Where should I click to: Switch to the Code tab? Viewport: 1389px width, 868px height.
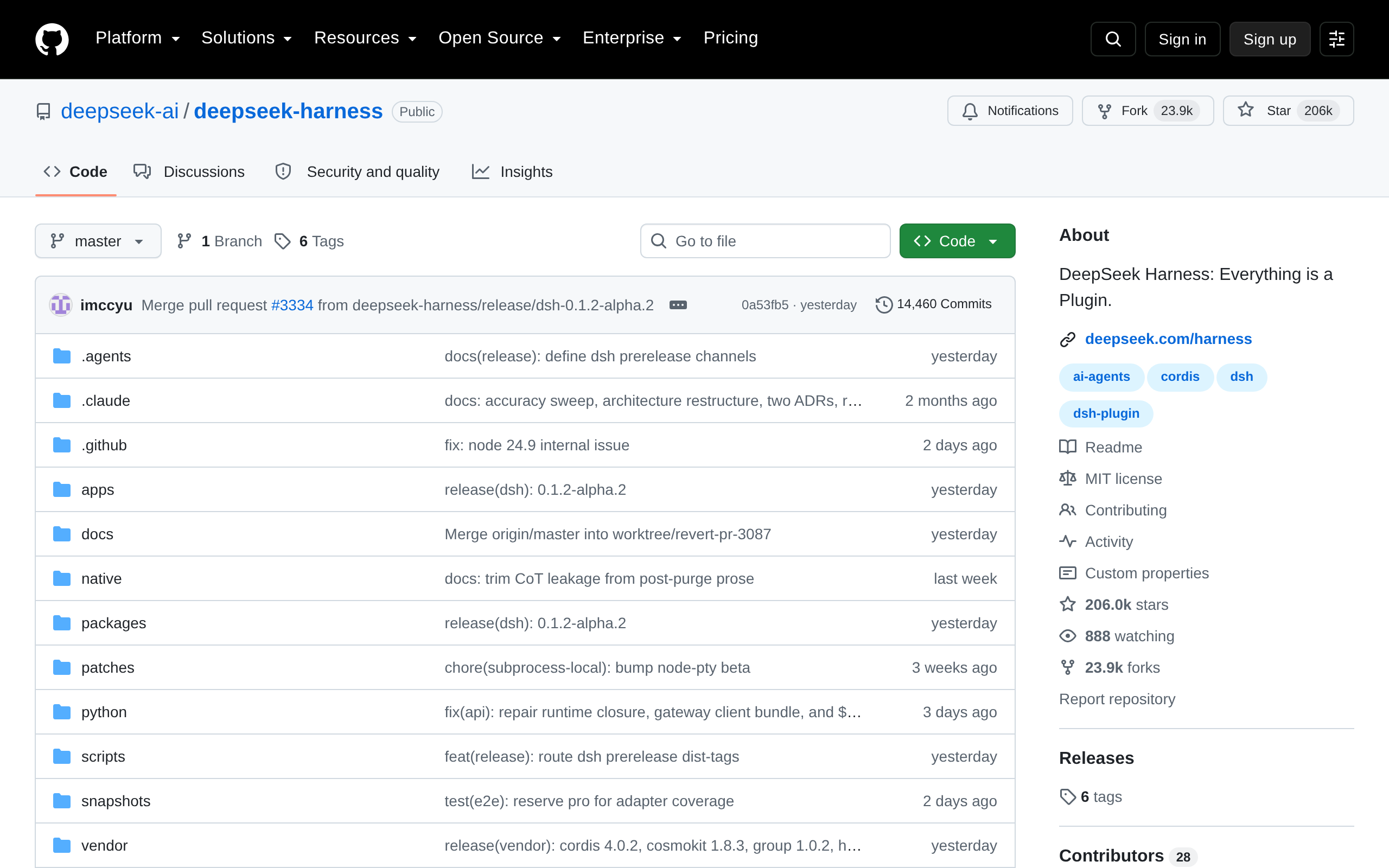[76, 171]
